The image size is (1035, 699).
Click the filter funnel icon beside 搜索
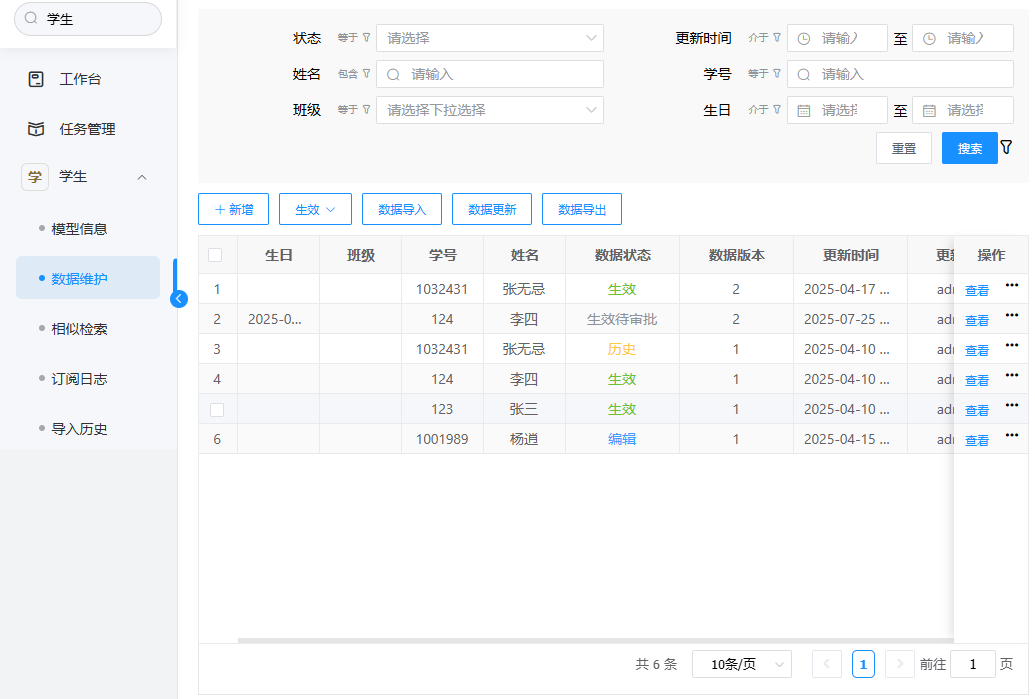click(x=1006, y=147)
